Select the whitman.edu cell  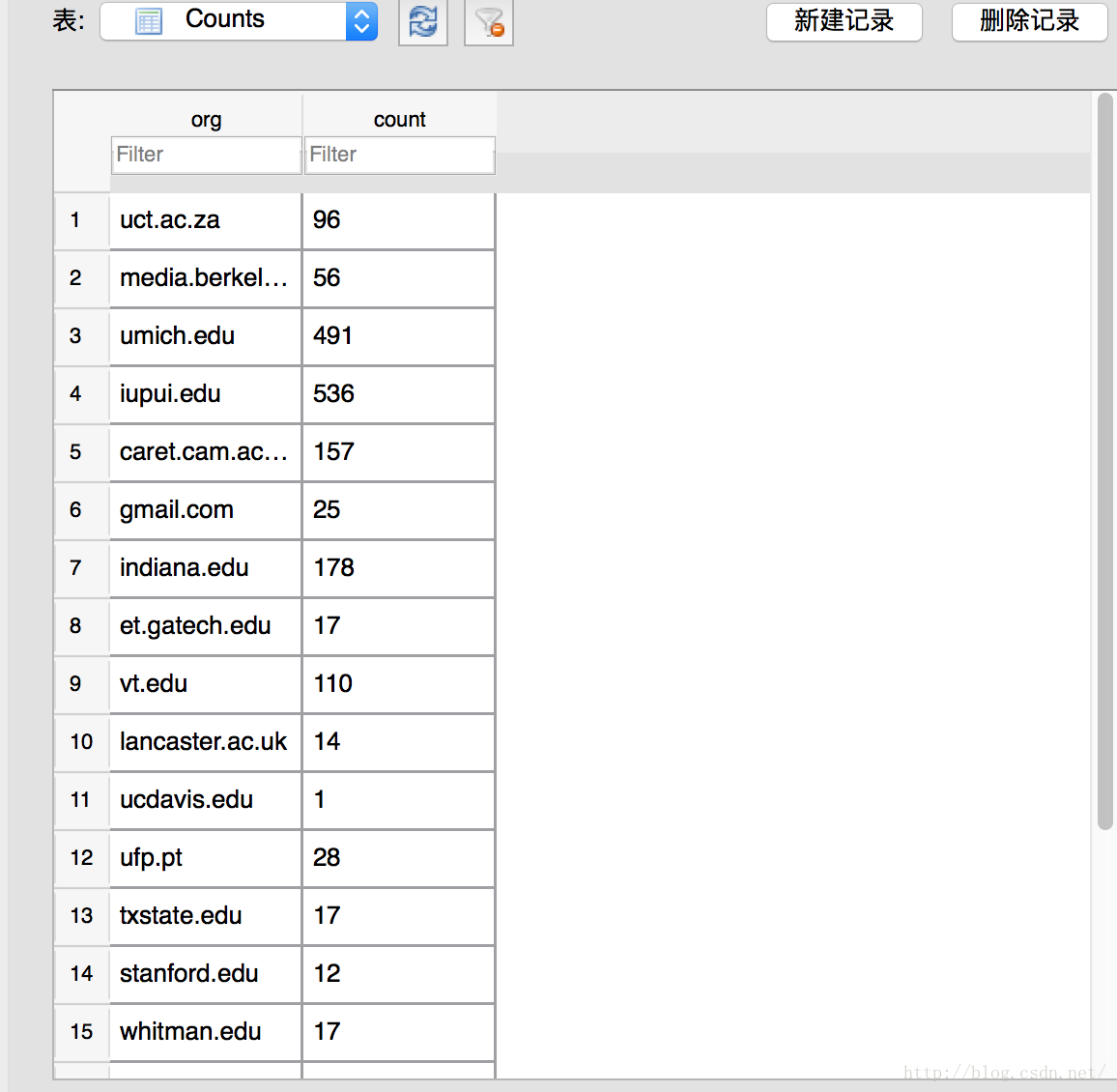(206, 1032)
